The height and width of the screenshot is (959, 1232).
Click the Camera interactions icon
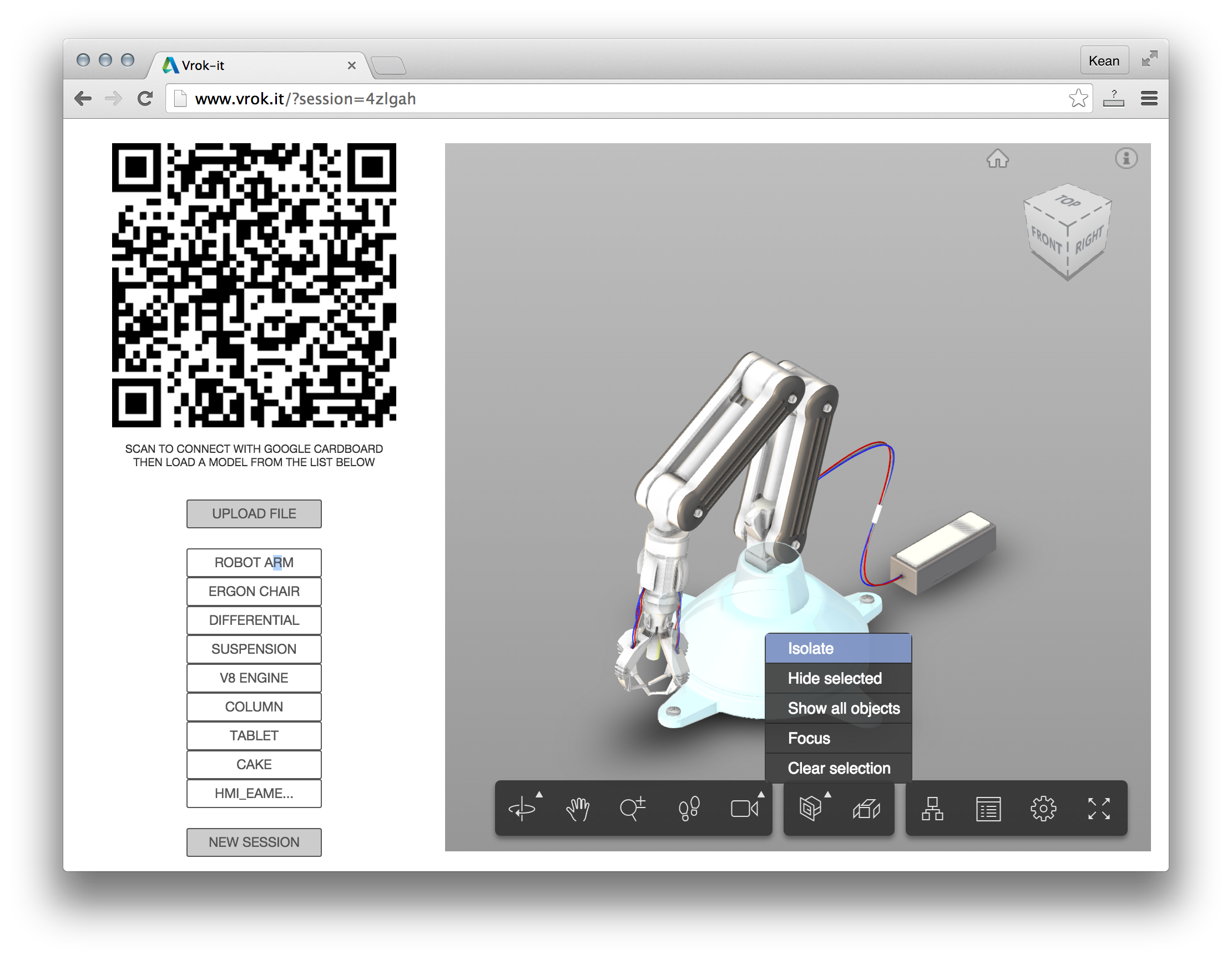click(x=744, y=809)
